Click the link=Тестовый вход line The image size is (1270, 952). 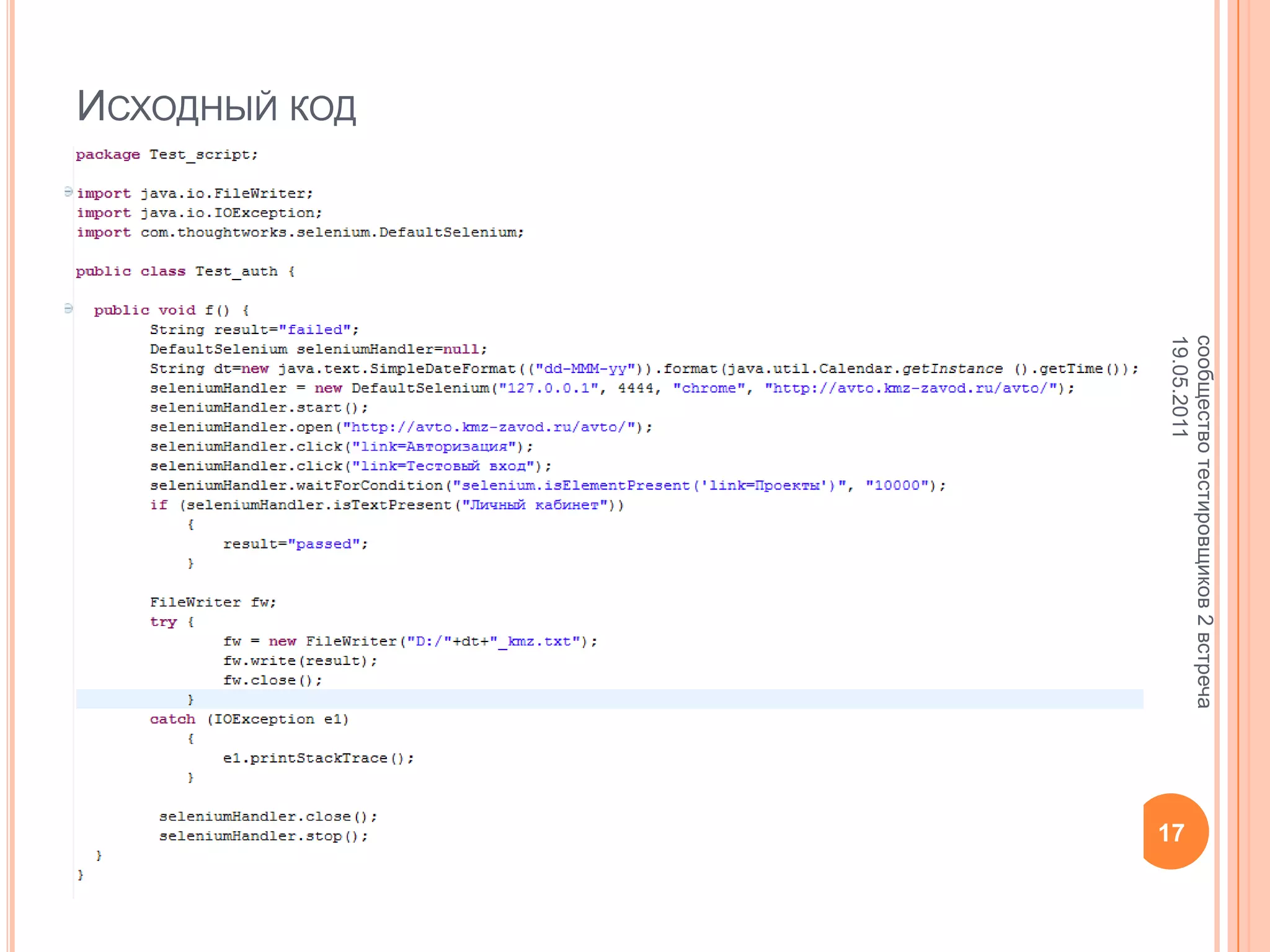click(x=350, y=466)
